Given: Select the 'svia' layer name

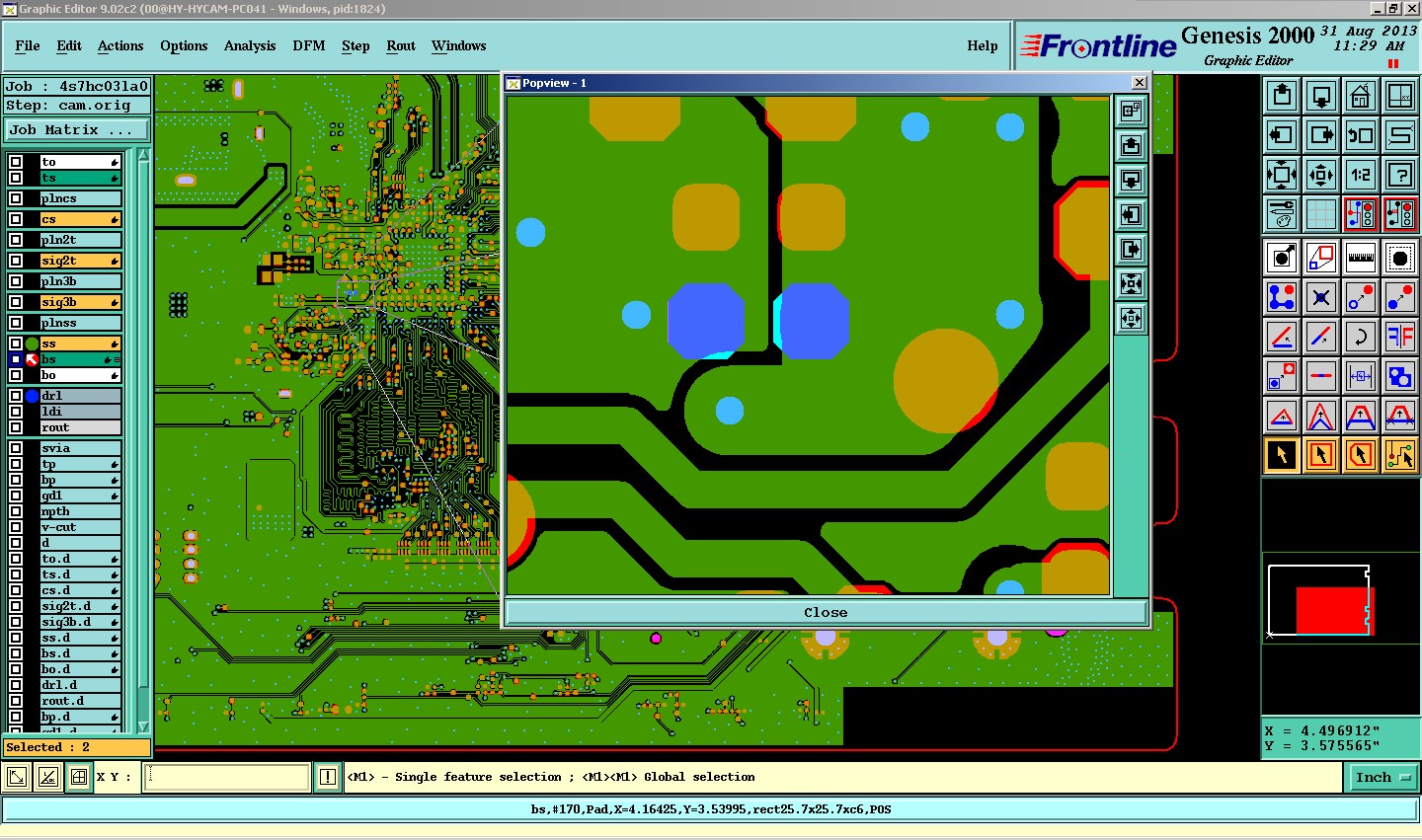Looking at the screenshot, I should (x=80, y=448).
